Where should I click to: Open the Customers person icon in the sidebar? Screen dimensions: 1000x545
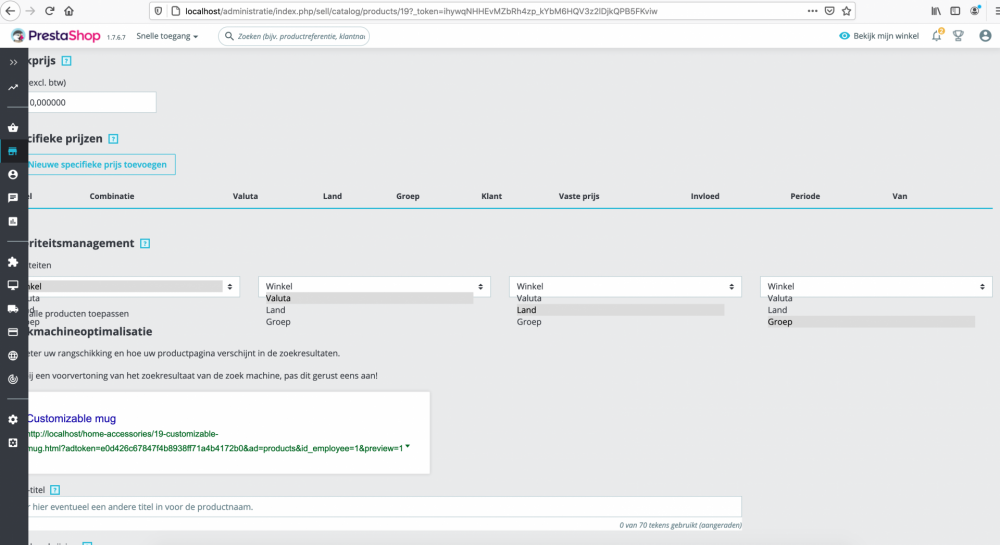click(x=13, y=175)
